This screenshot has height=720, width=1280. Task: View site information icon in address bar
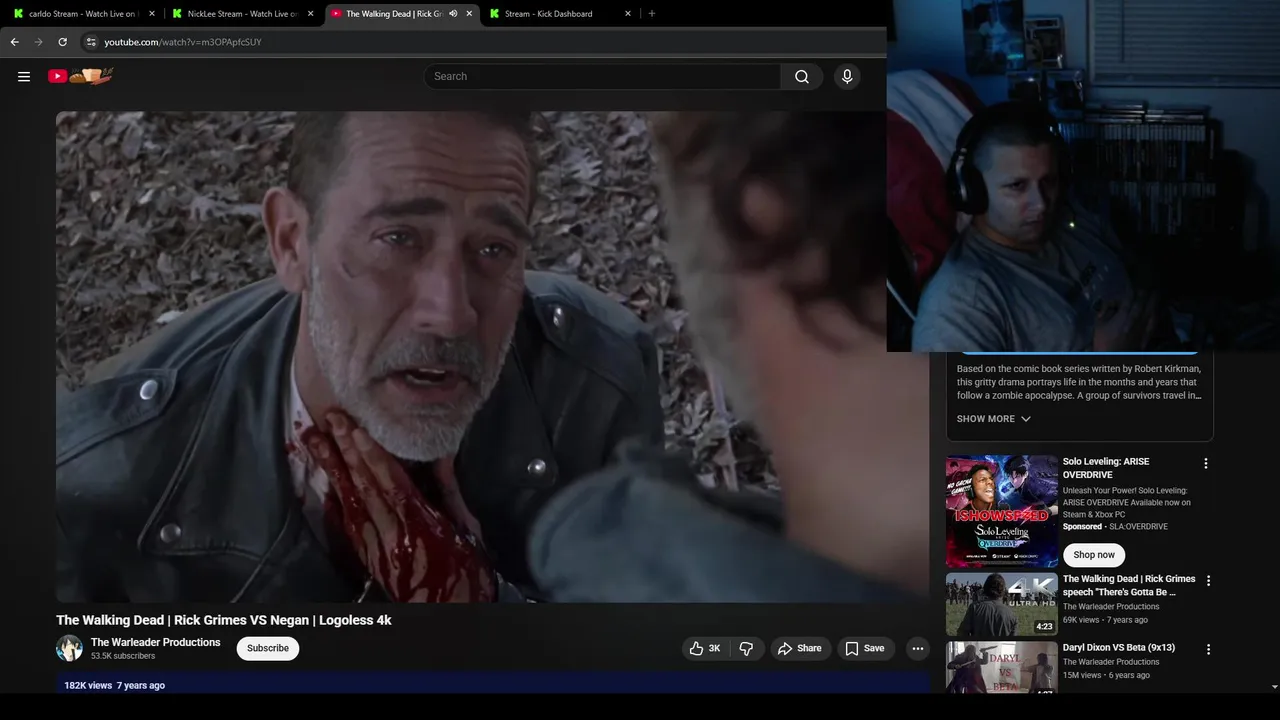click(90, 42)
